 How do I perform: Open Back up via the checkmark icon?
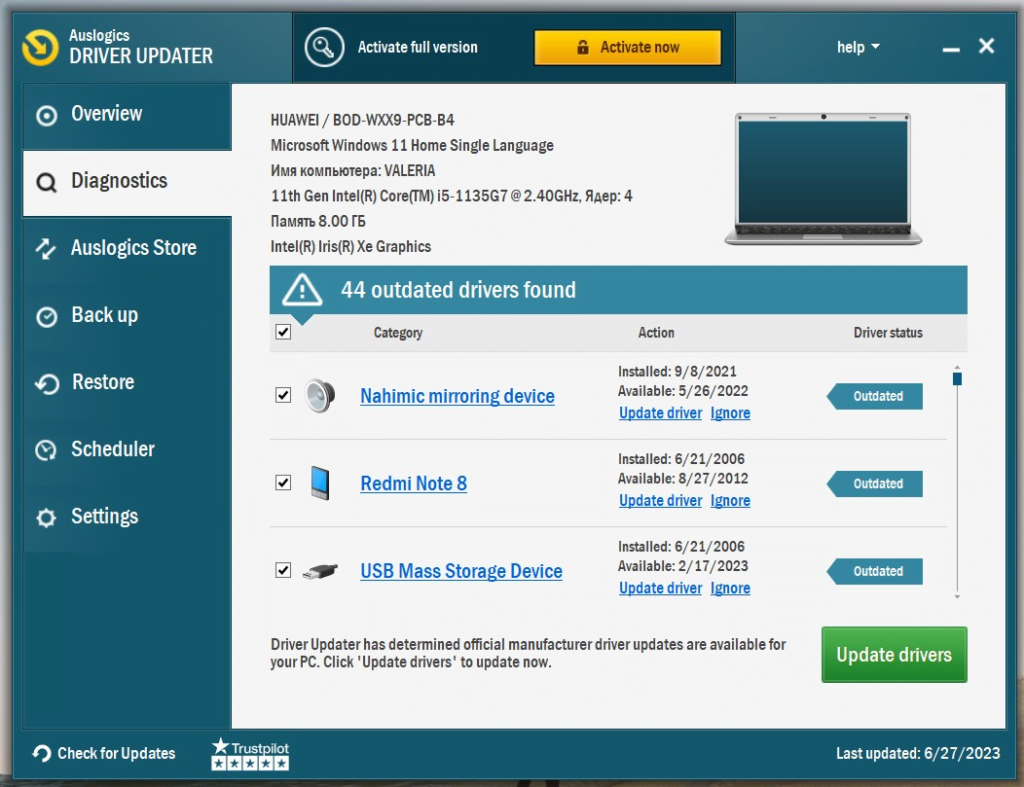47,315
